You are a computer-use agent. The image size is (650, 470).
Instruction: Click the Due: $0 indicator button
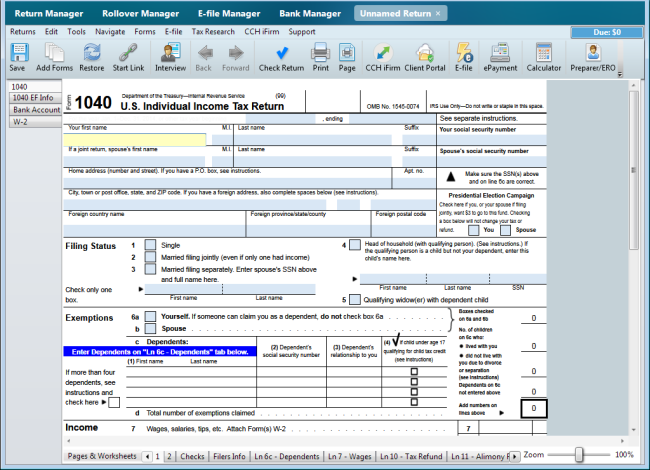[607, 32]
